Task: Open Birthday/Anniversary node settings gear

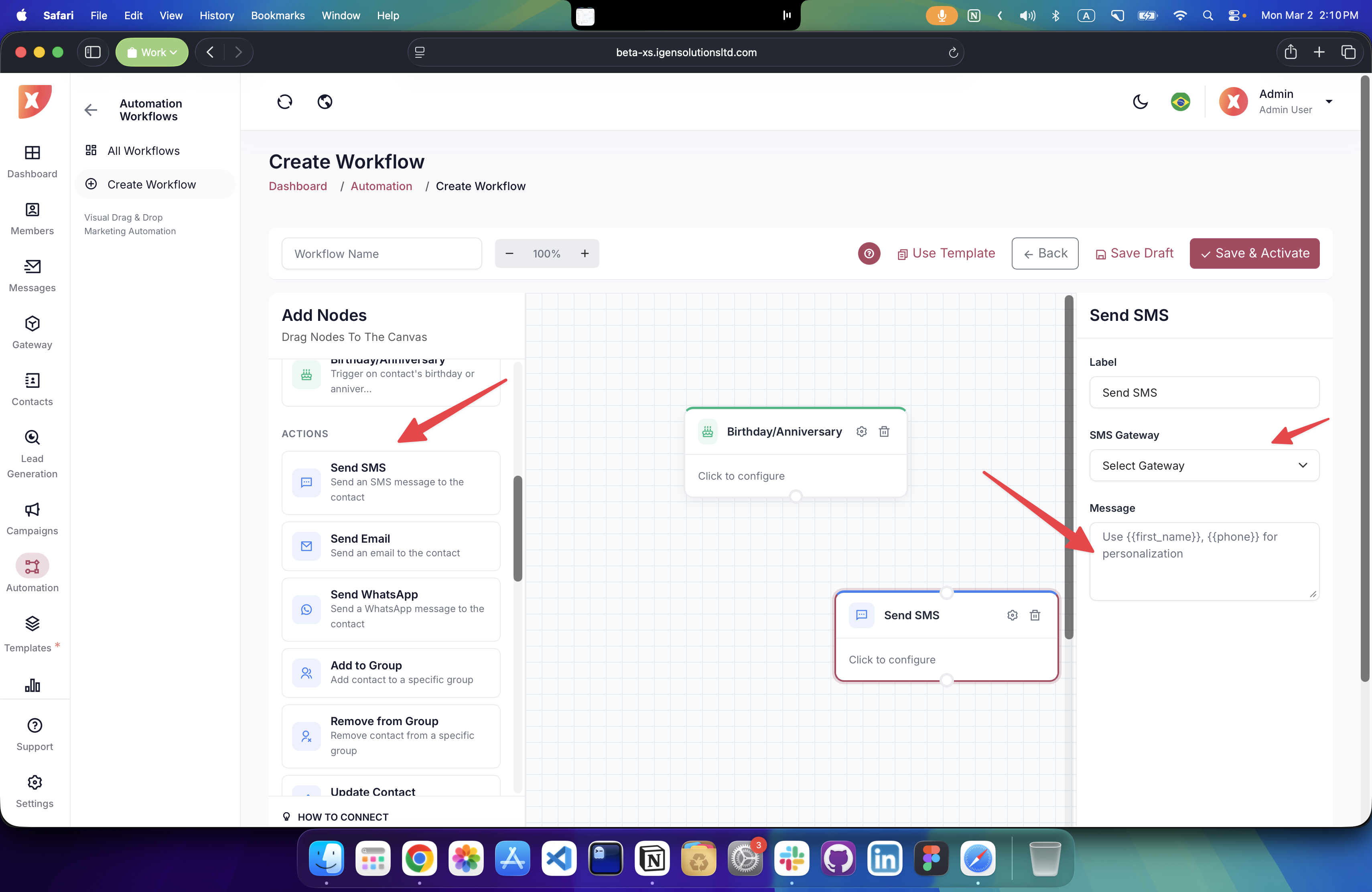Action: point(861,432)
